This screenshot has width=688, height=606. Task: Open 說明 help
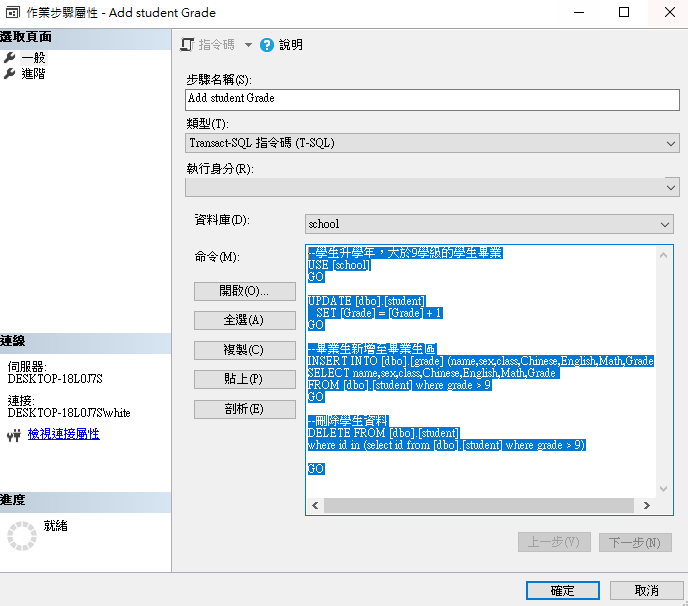pyautogui.click(x=290, y=45)
